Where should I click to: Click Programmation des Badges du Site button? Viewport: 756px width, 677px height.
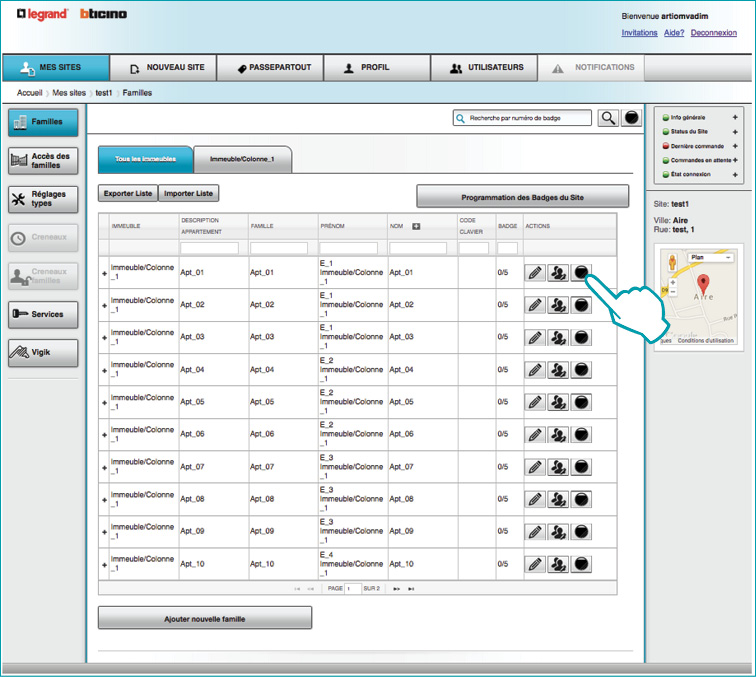click(522, 197)
